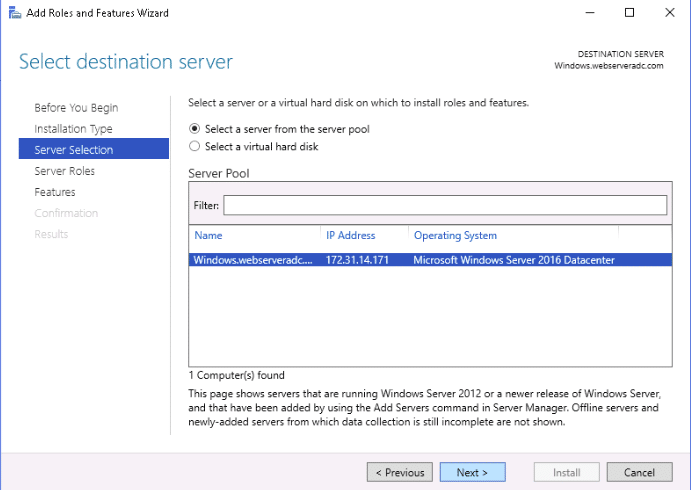Click the Next button
This screenshot has height=490, width=691.
tap(472, 472)
